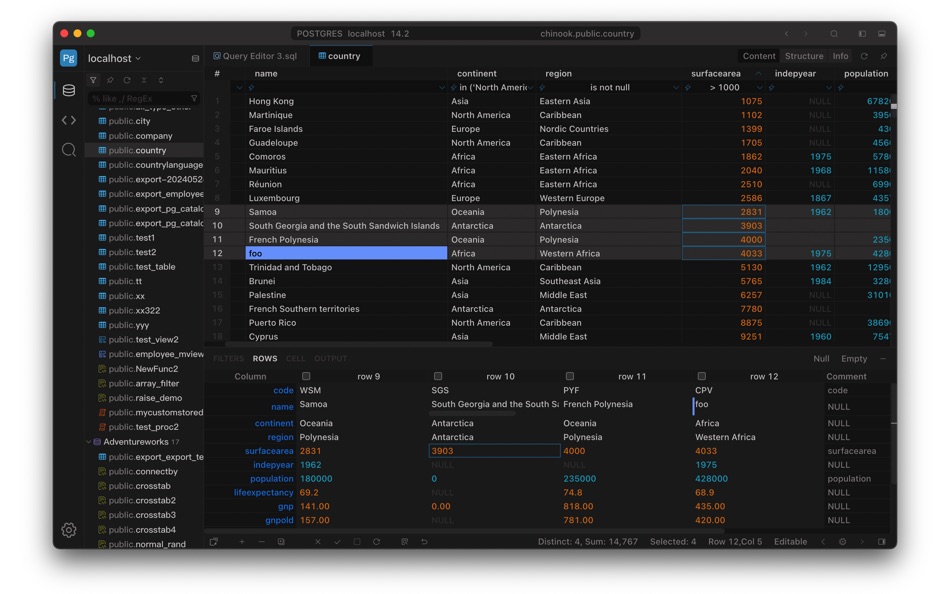This screenshot has width=950, height=594.
Task: Discard changes with X icon in bottom toolbar
Action: click(317, 541)
